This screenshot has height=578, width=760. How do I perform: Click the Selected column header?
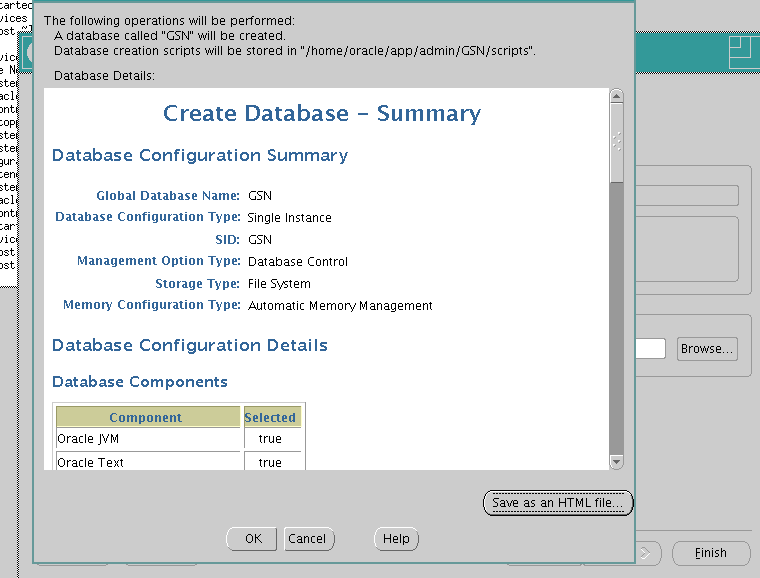(272, 417)
